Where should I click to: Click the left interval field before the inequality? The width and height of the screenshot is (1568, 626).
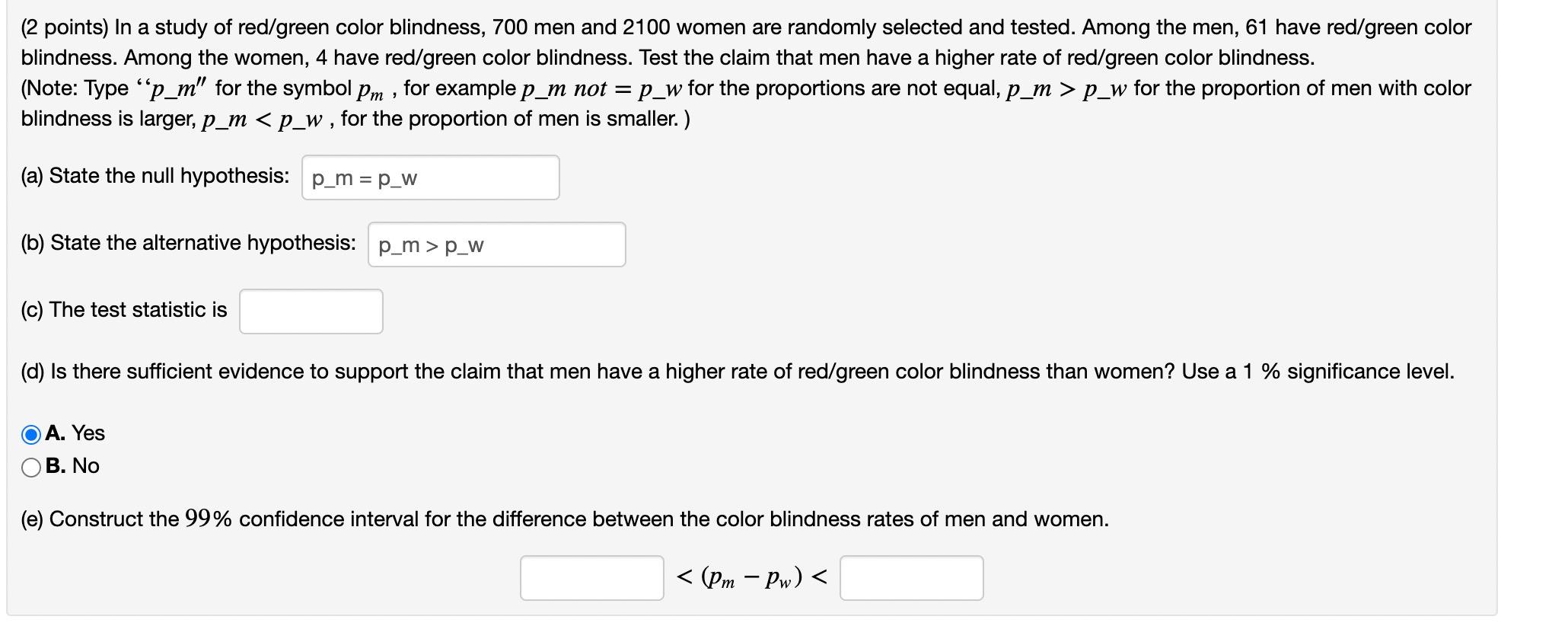click(x=592, y=579)
